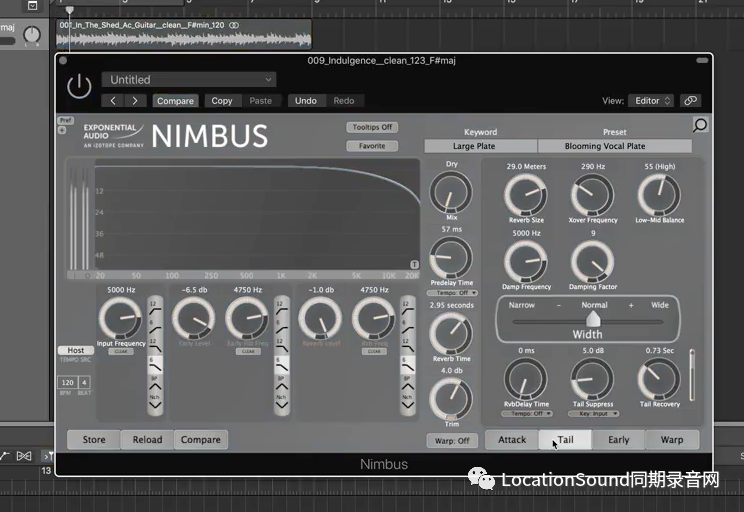
Task: Click the Width slider handle
Action: [593, 319]
